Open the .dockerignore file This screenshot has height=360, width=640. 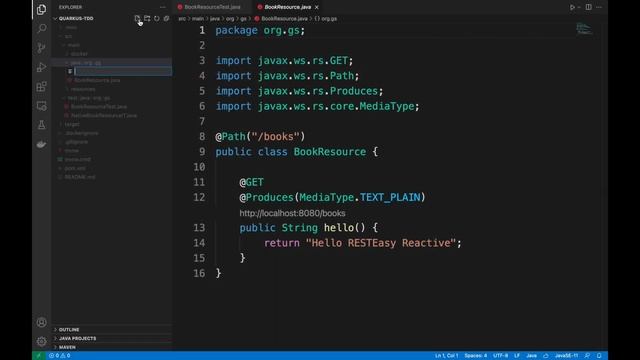click(82, 133)
